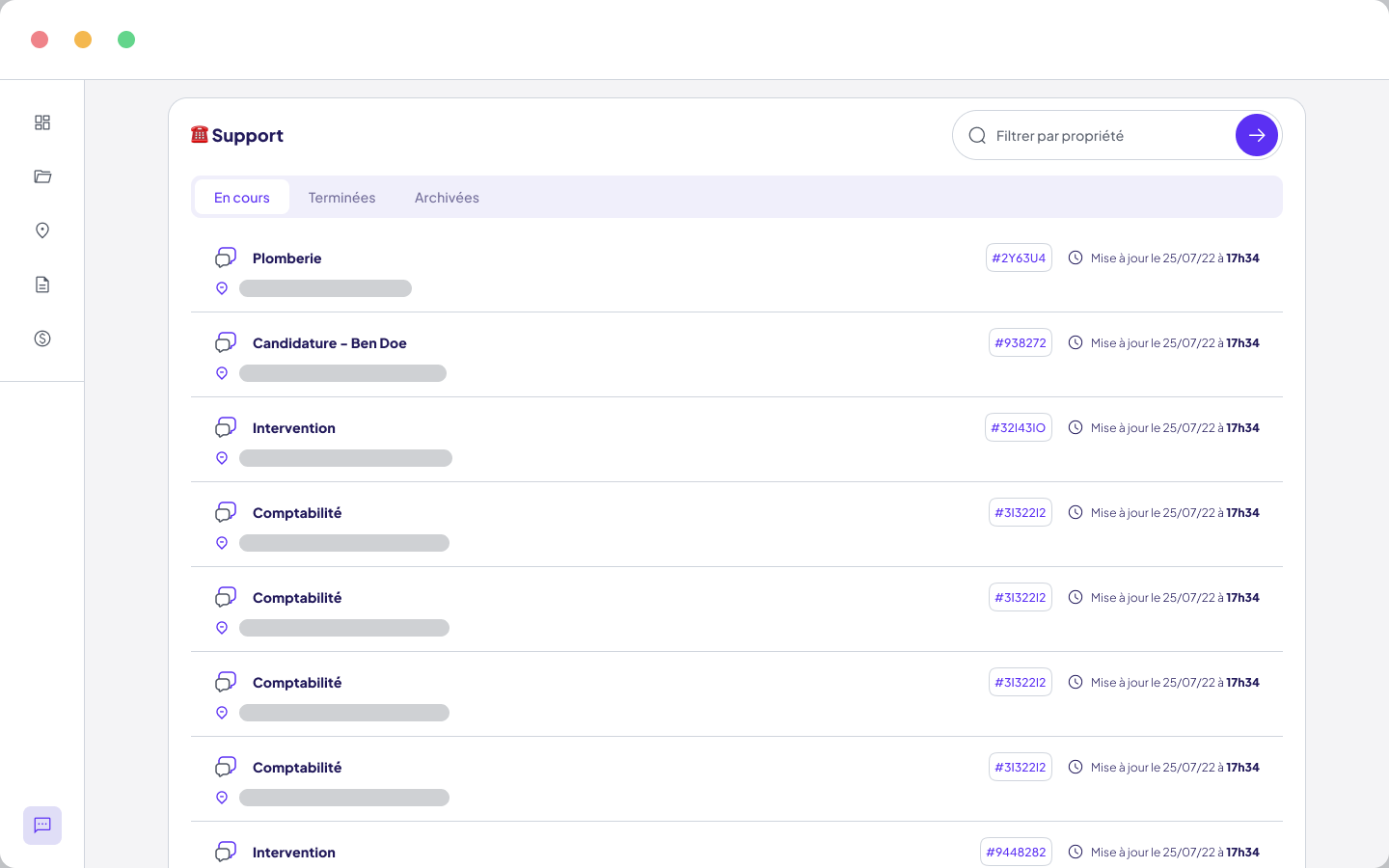Click ticket ID badge #938272
Image resolution: width=1389 pixels, height=868 pixels.
[1021, 342]
